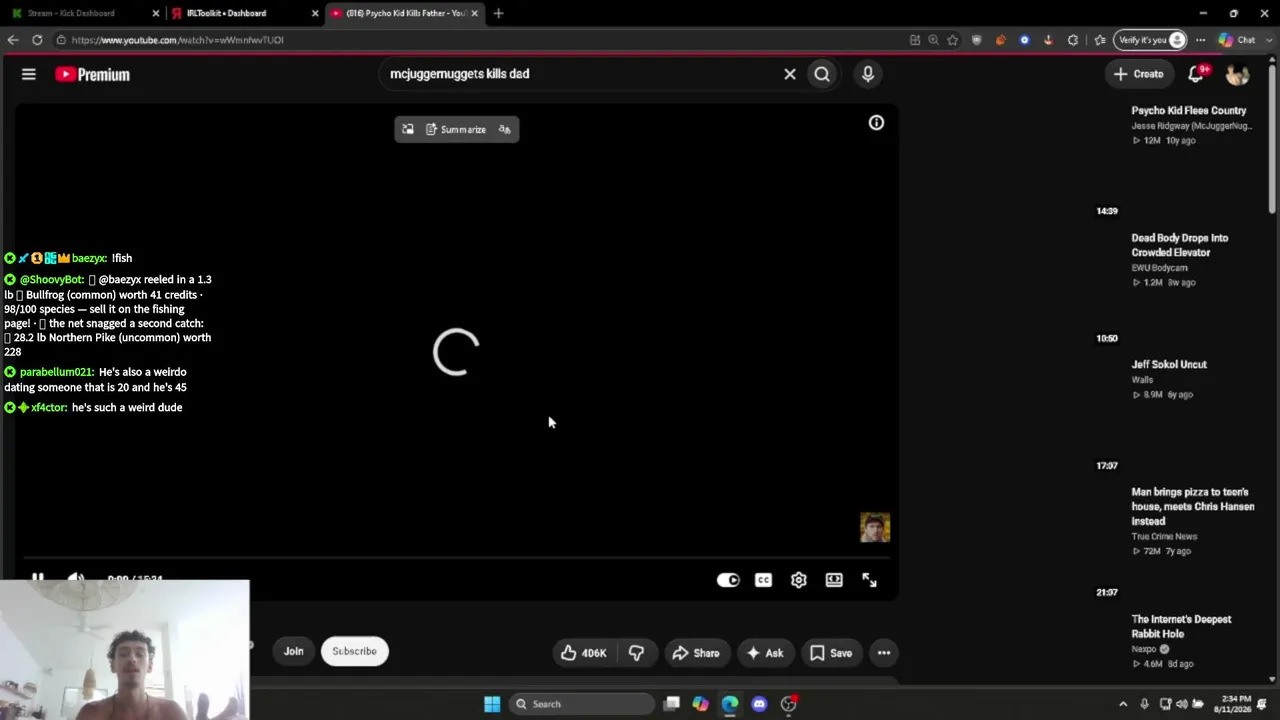Toggle closed captions
Screen dimensions: 1280x720
click(x=763, y=580)
